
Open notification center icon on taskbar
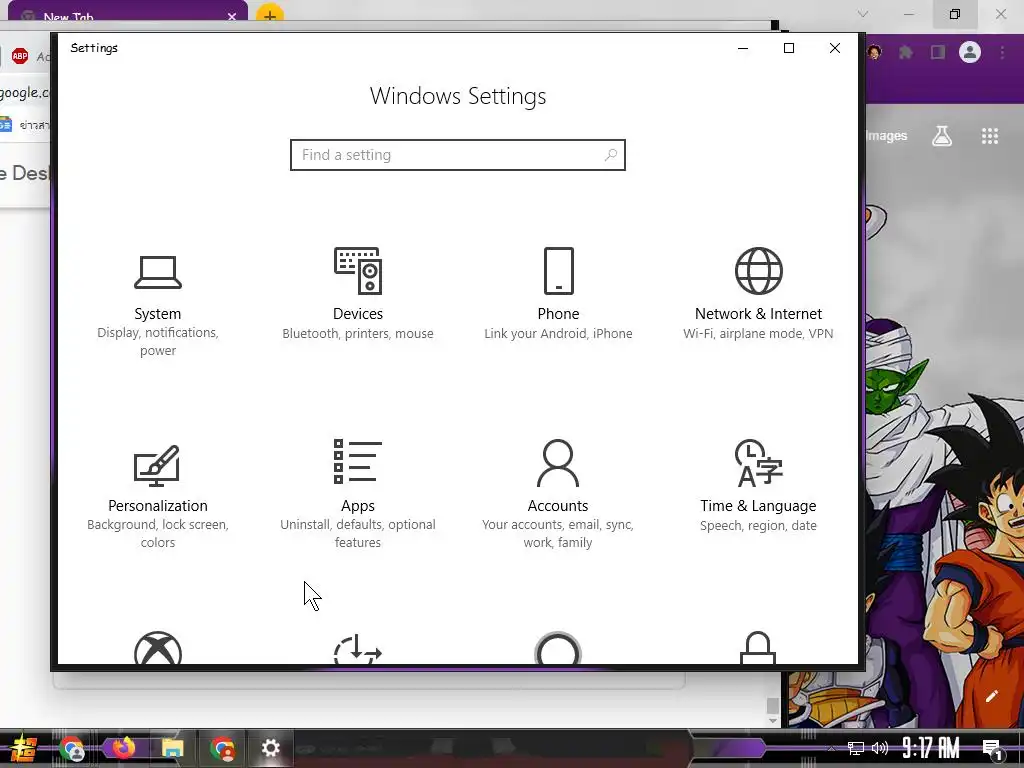pyautogui.click(x=992, y=750)
